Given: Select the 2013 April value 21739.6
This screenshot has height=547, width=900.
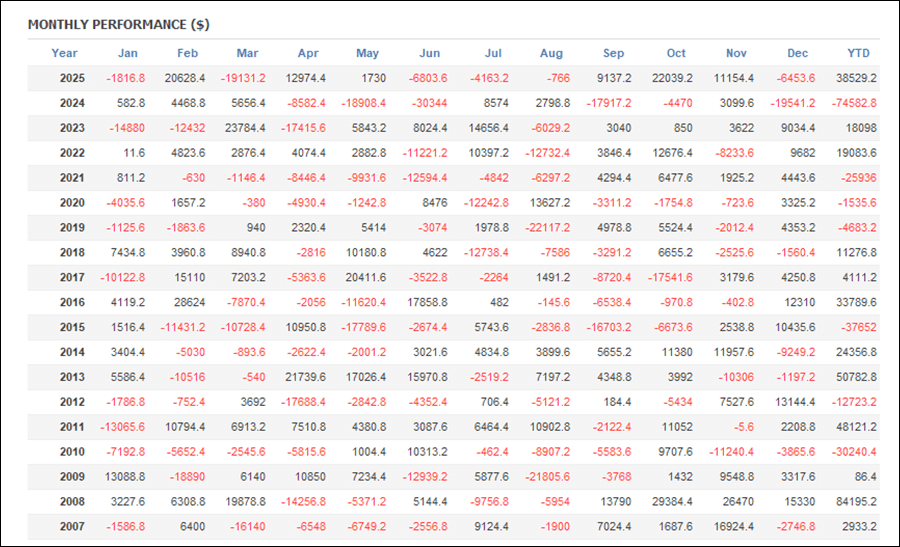Looking at the screenshot, I should click(x=304, y=376).
